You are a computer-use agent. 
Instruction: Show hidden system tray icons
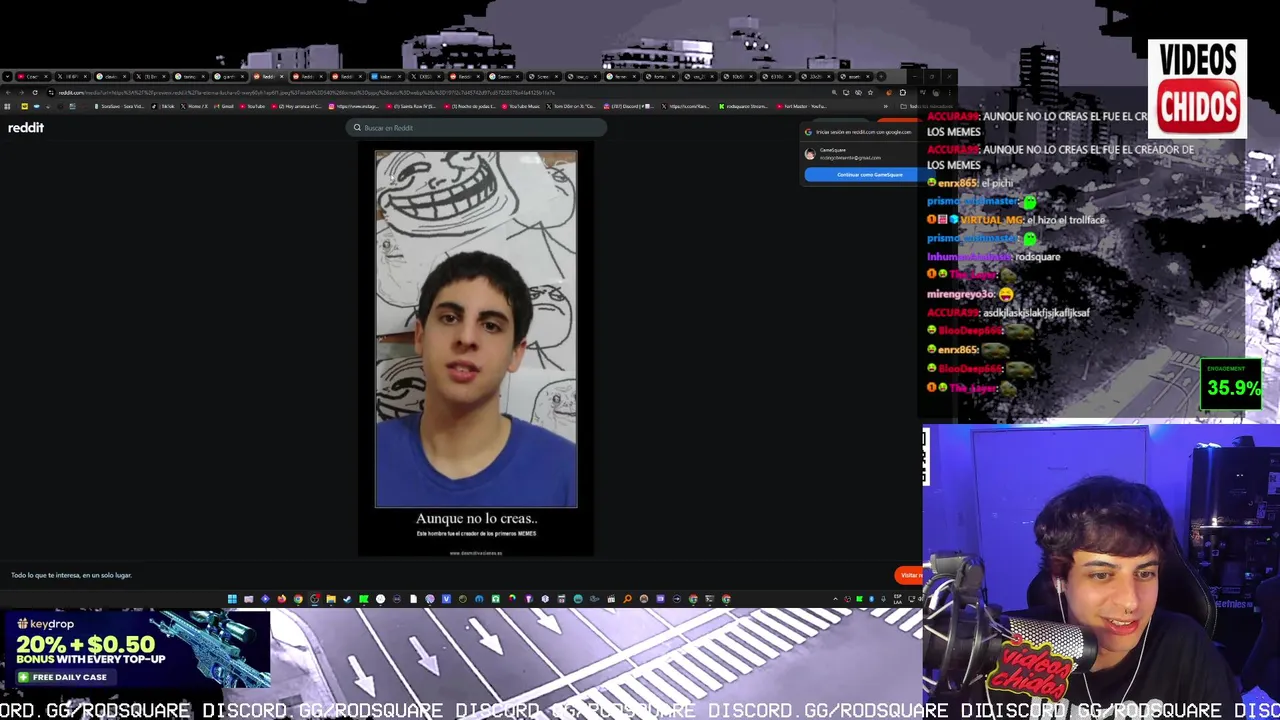(835, 599)
